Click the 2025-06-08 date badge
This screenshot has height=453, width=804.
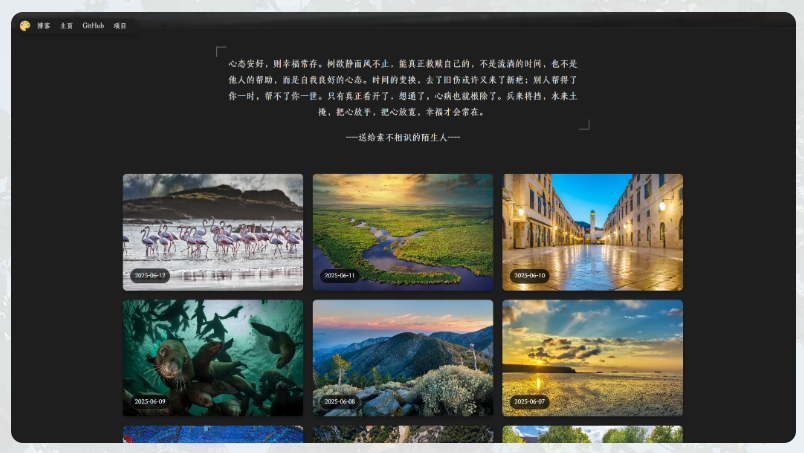339,402
